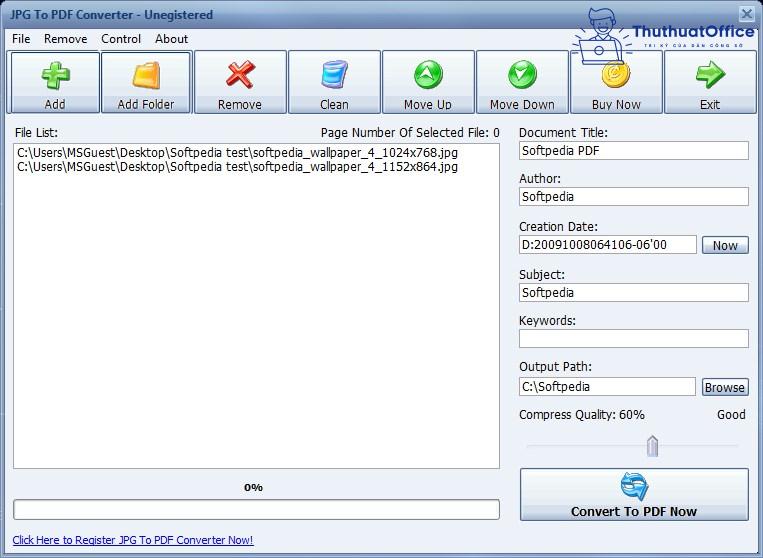The width and height of the screenshot is (763, 558).
Task: Open the Remove menu
Action: click(x=66, y=39)
